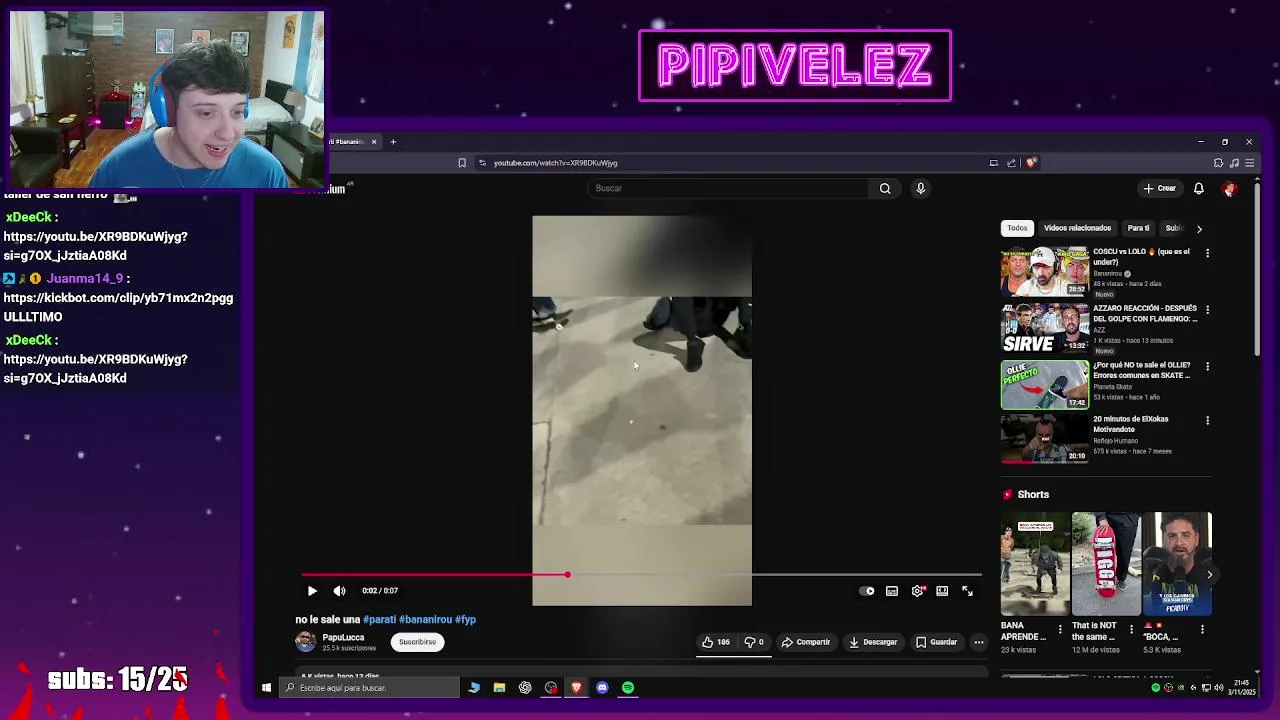Open the browser extensions puzzle icon
The width and height of the screenshot is (1280, 720).
tap(1218, 163)
